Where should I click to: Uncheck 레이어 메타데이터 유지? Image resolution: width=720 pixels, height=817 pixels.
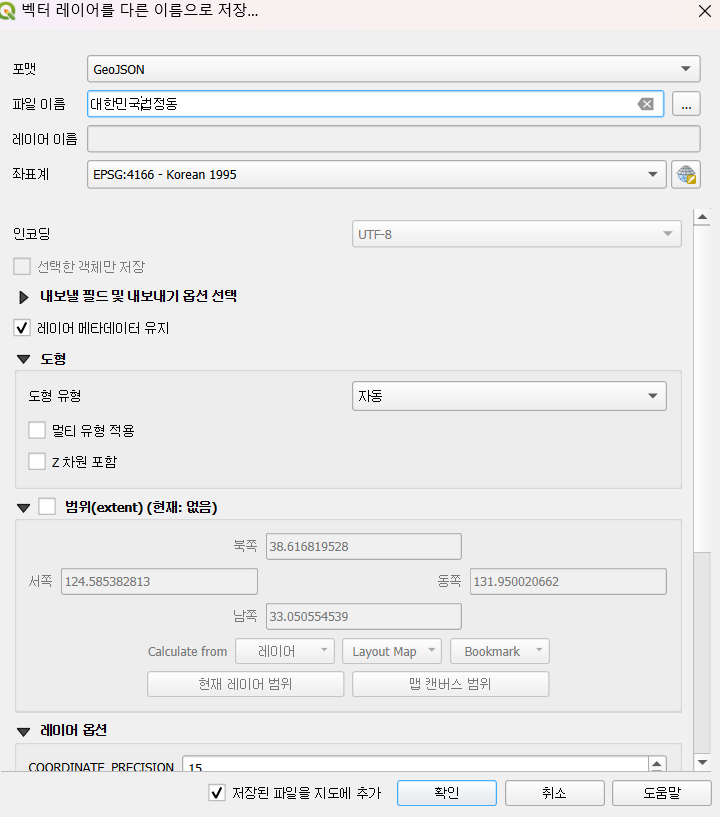pos(22,328)
